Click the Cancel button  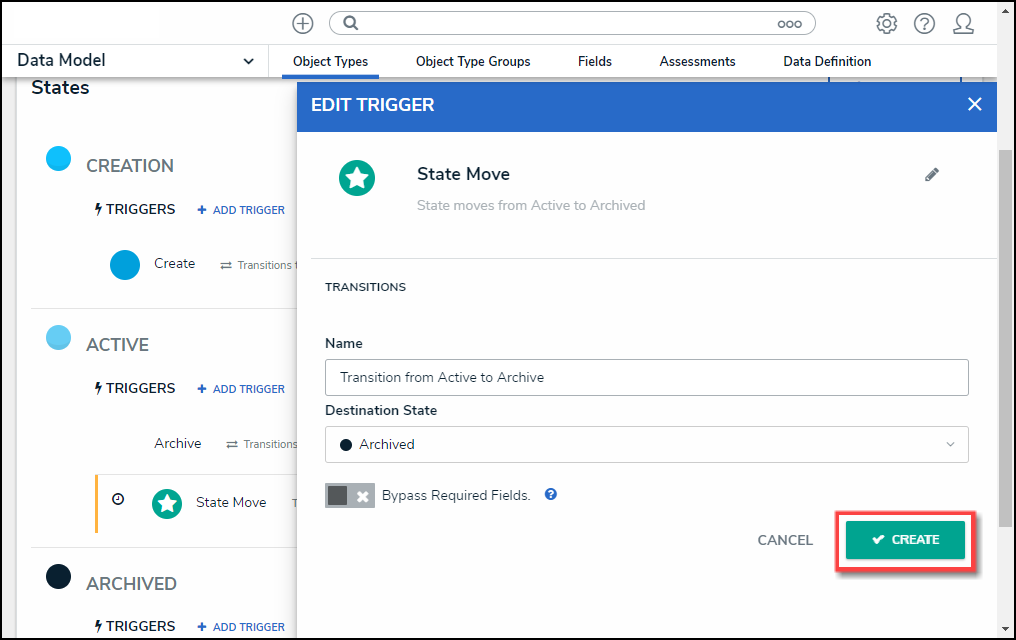coord(785,540)
